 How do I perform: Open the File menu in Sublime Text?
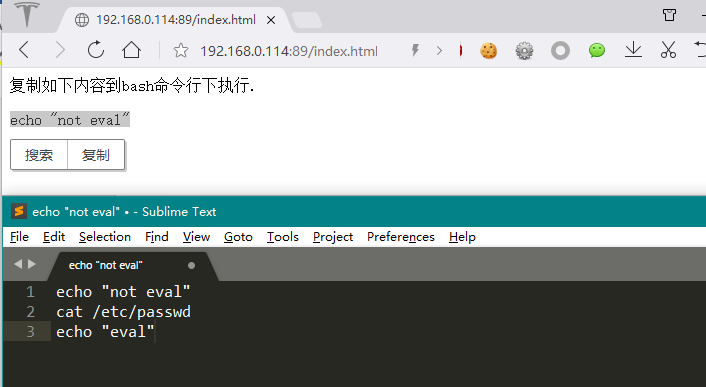(x=19, y=237)
